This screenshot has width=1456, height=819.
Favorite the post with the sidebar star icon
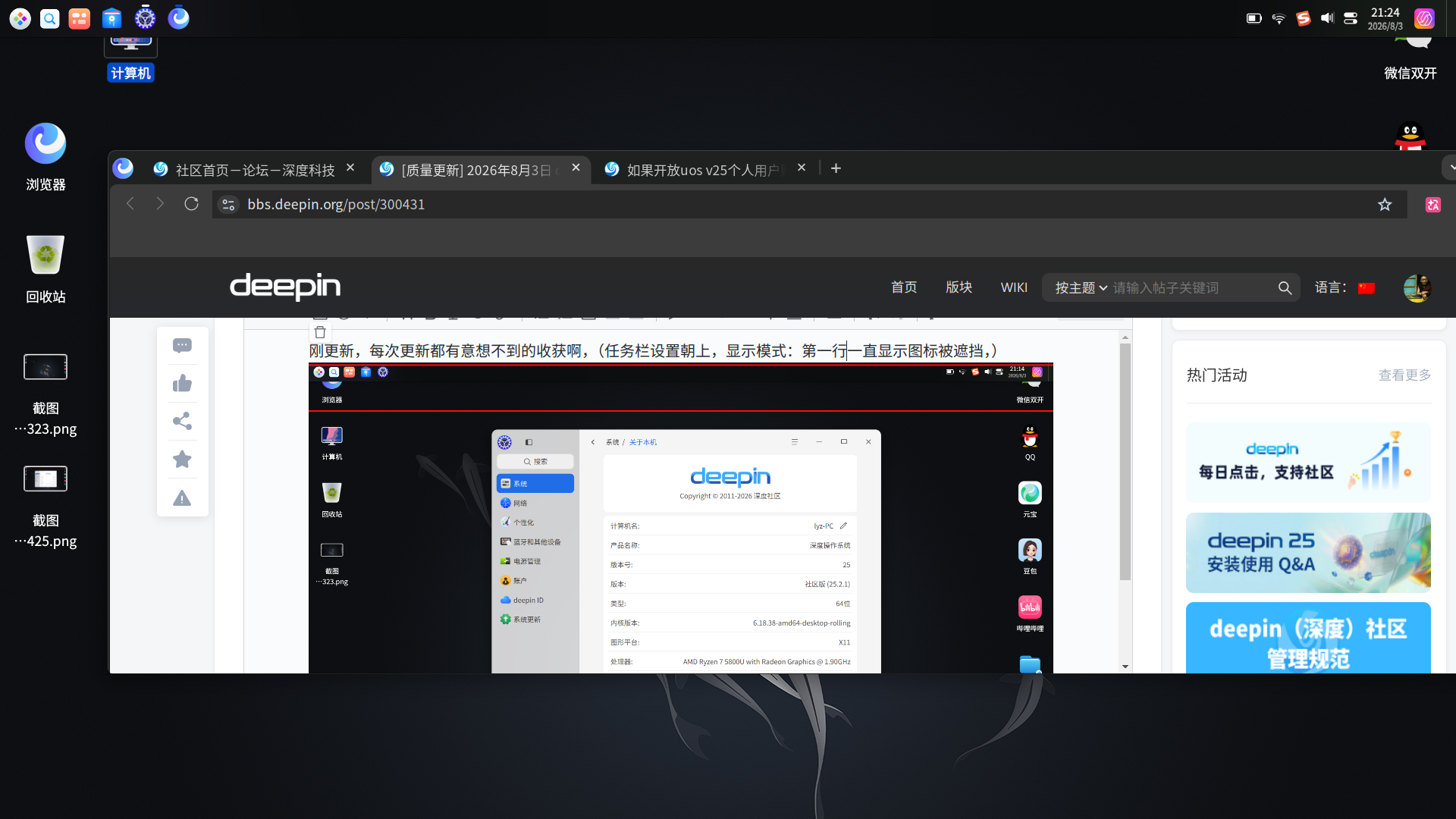tap(182, 460)
